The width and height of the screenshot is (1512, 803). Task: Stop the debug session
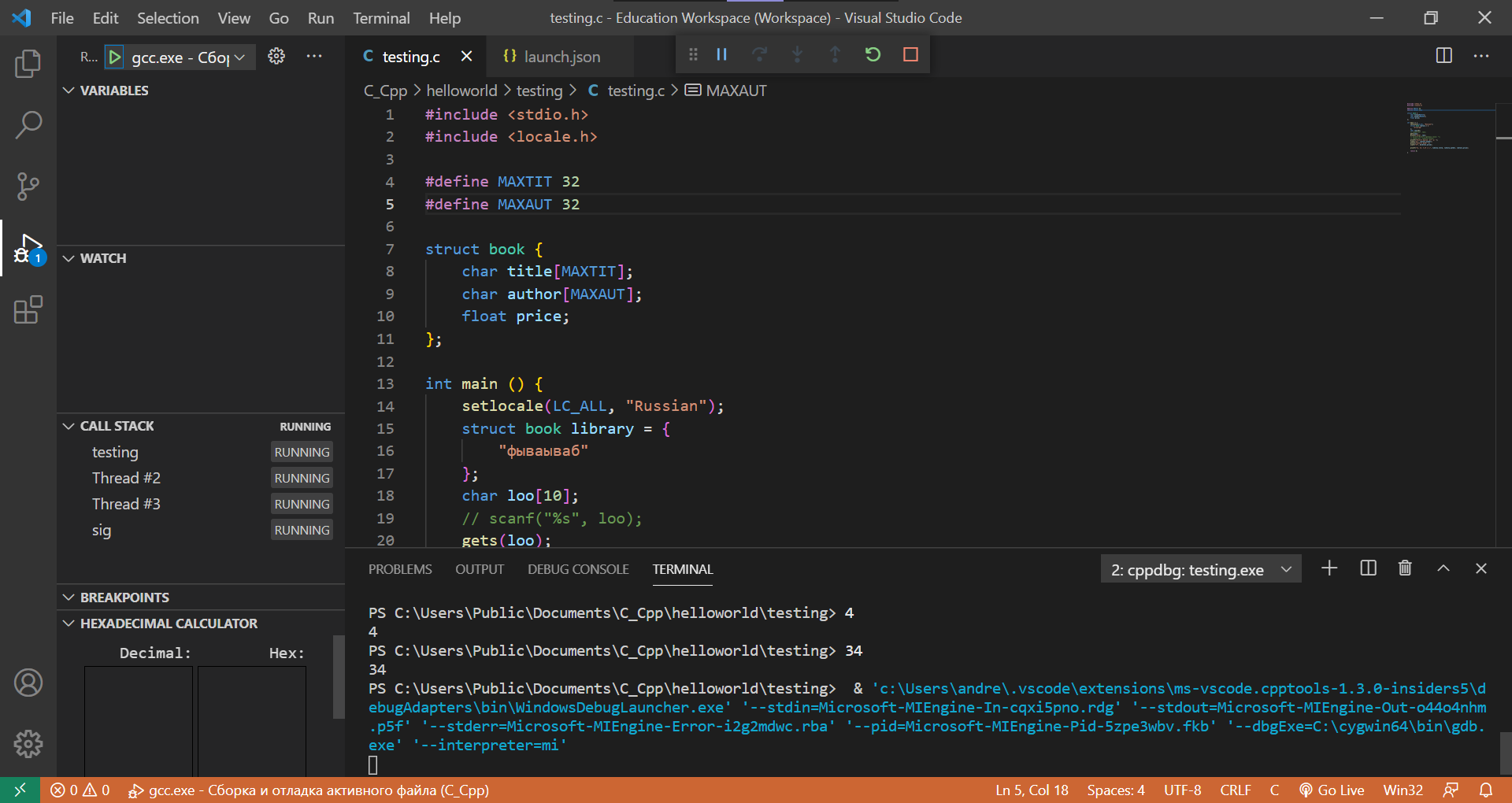[911, 54]
